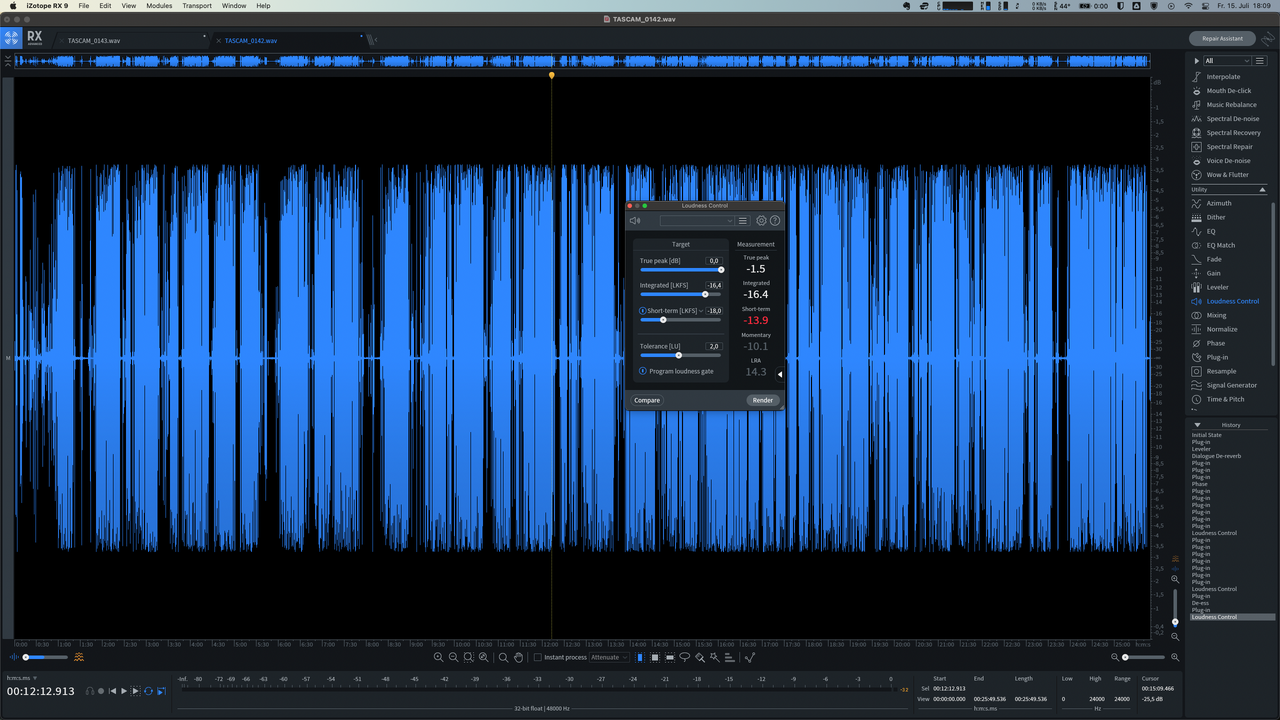Open the Time & Pitch utility
Image resolution: width=1280 pixels, height=720 pixels.
point(1225,399)
